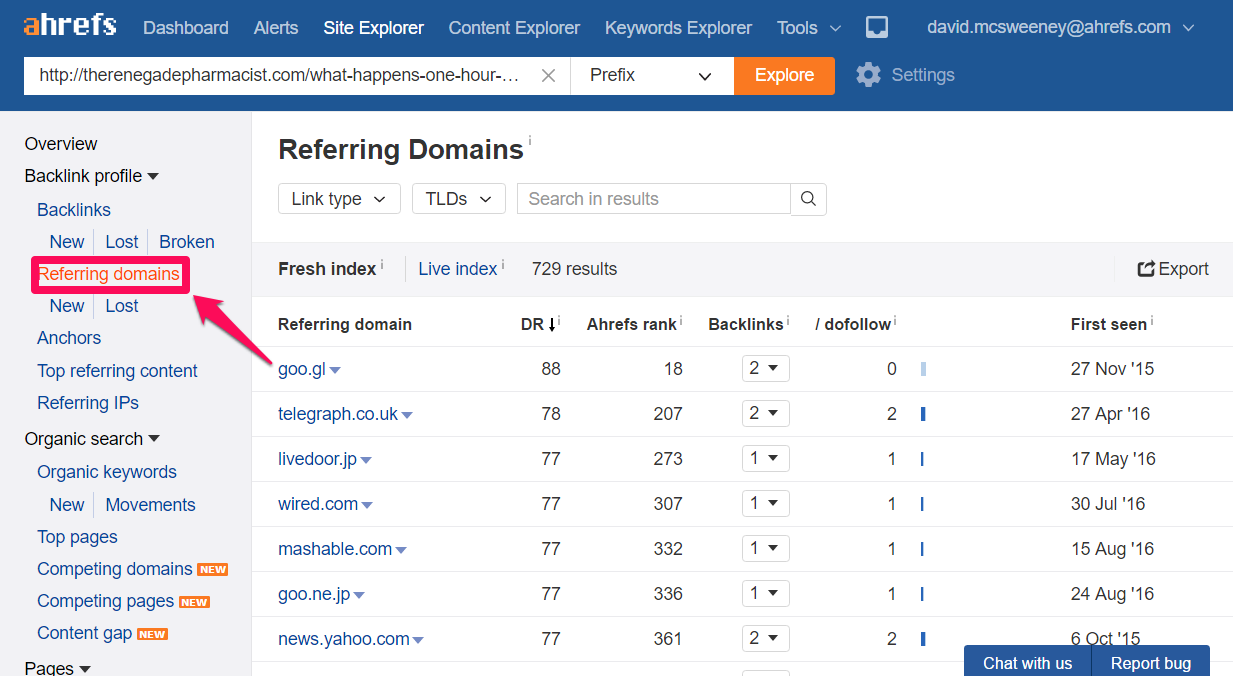This screenshot has width=1233, height=676.
Task: Open the TLDs dropdown
Action: coord(458,199)
